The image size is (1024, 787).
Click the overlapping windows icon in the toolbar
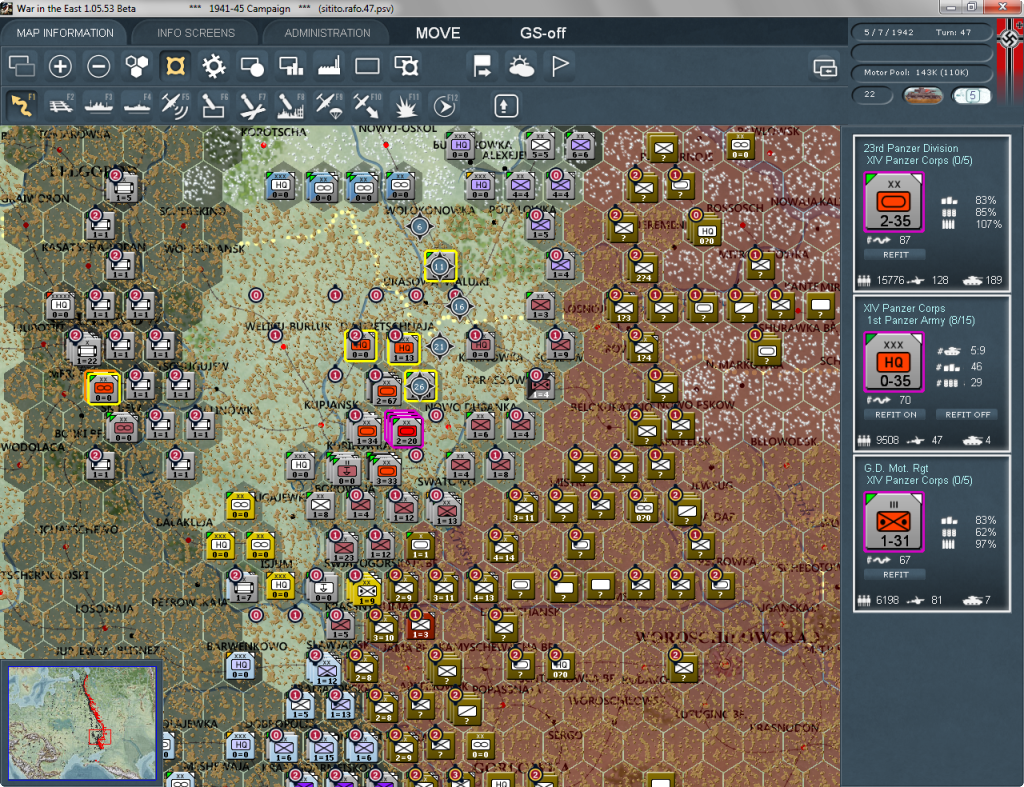click(22, 66)
